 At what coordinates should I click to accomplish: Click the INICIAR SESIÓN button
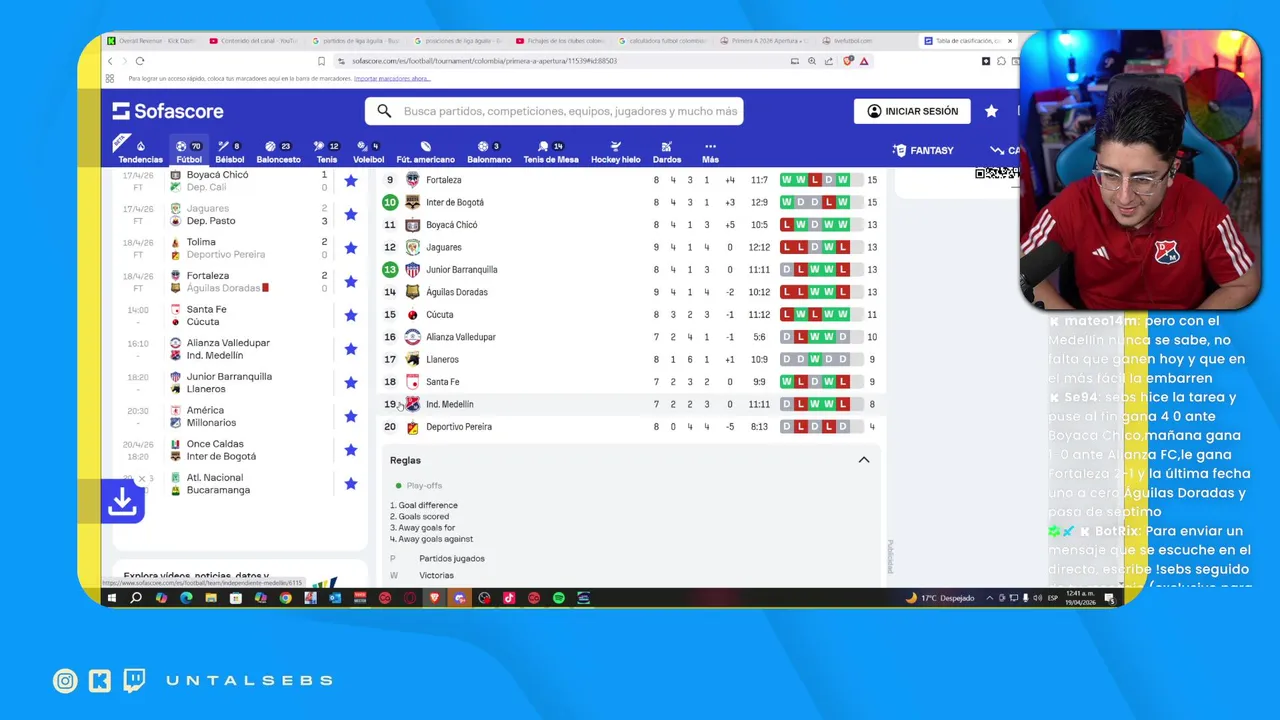pos(912,111)
